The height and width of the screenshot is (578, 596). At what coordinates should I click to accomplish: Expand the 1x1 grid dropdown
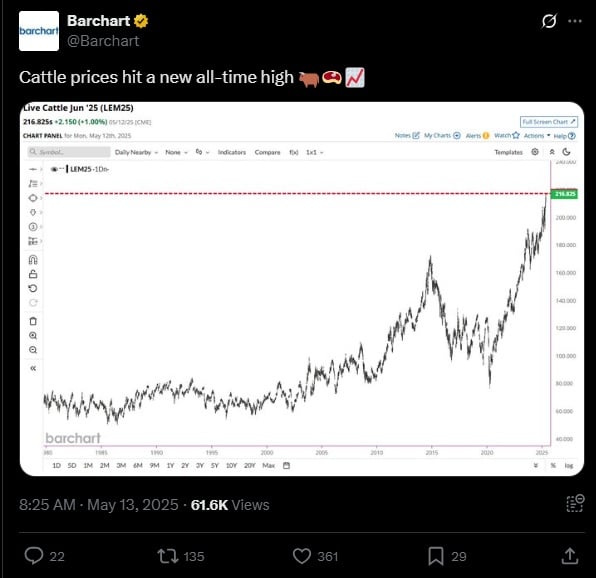[x=315, y=152]
